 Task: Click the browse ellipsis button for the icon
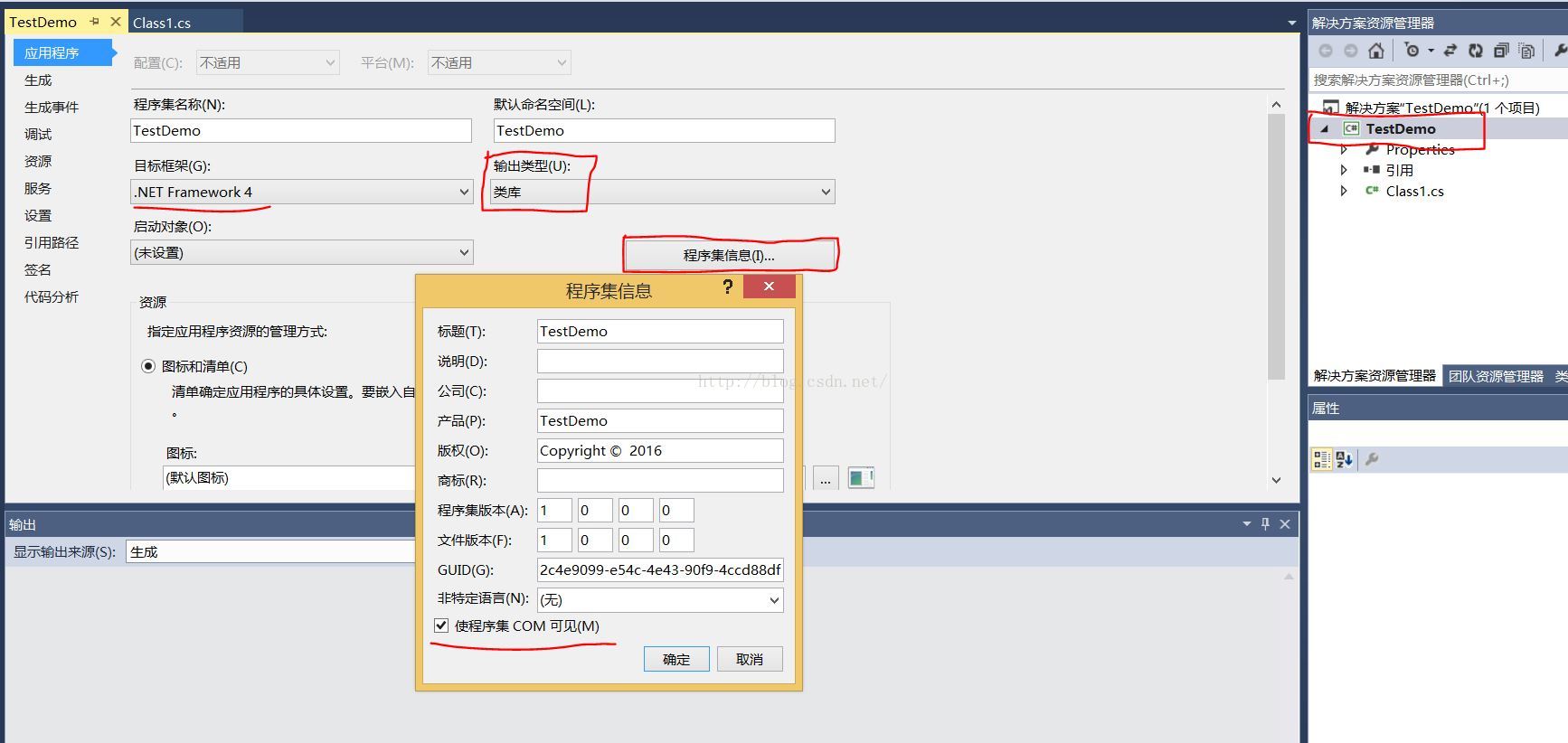[826, 478]
